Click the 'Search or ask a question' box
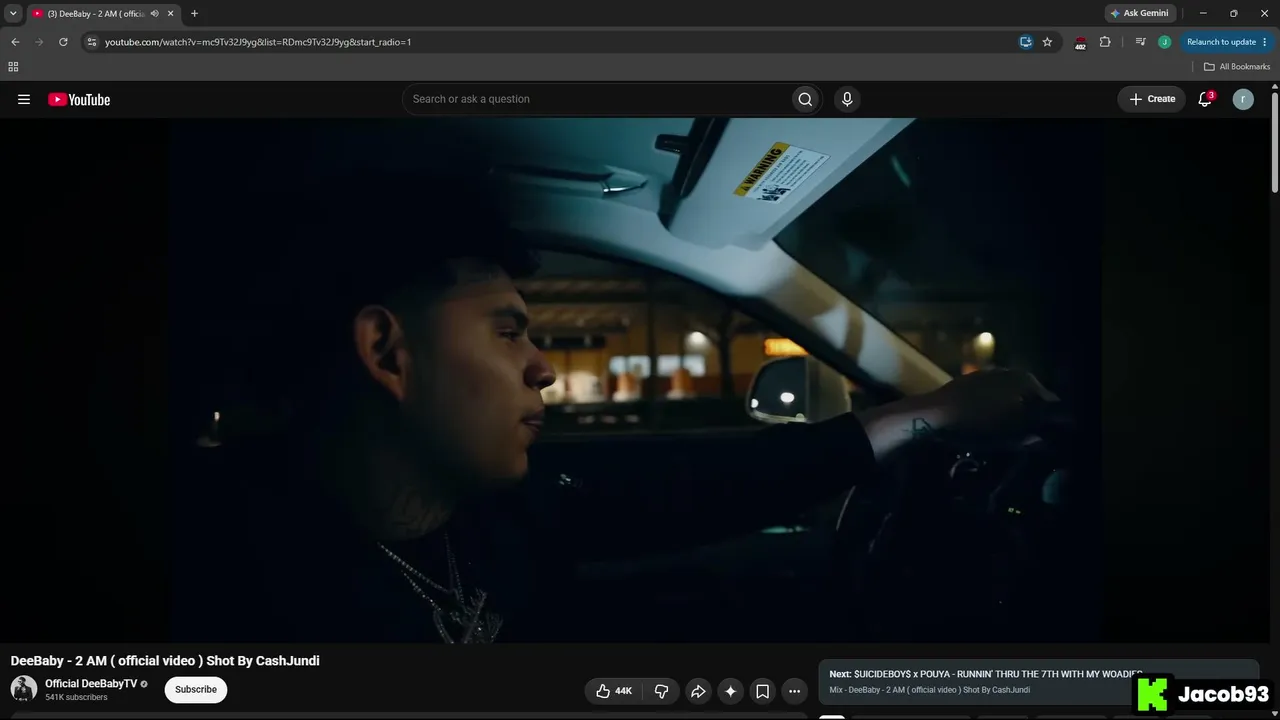The height and width of the screenshot is (720, 1280). [596, 99]
